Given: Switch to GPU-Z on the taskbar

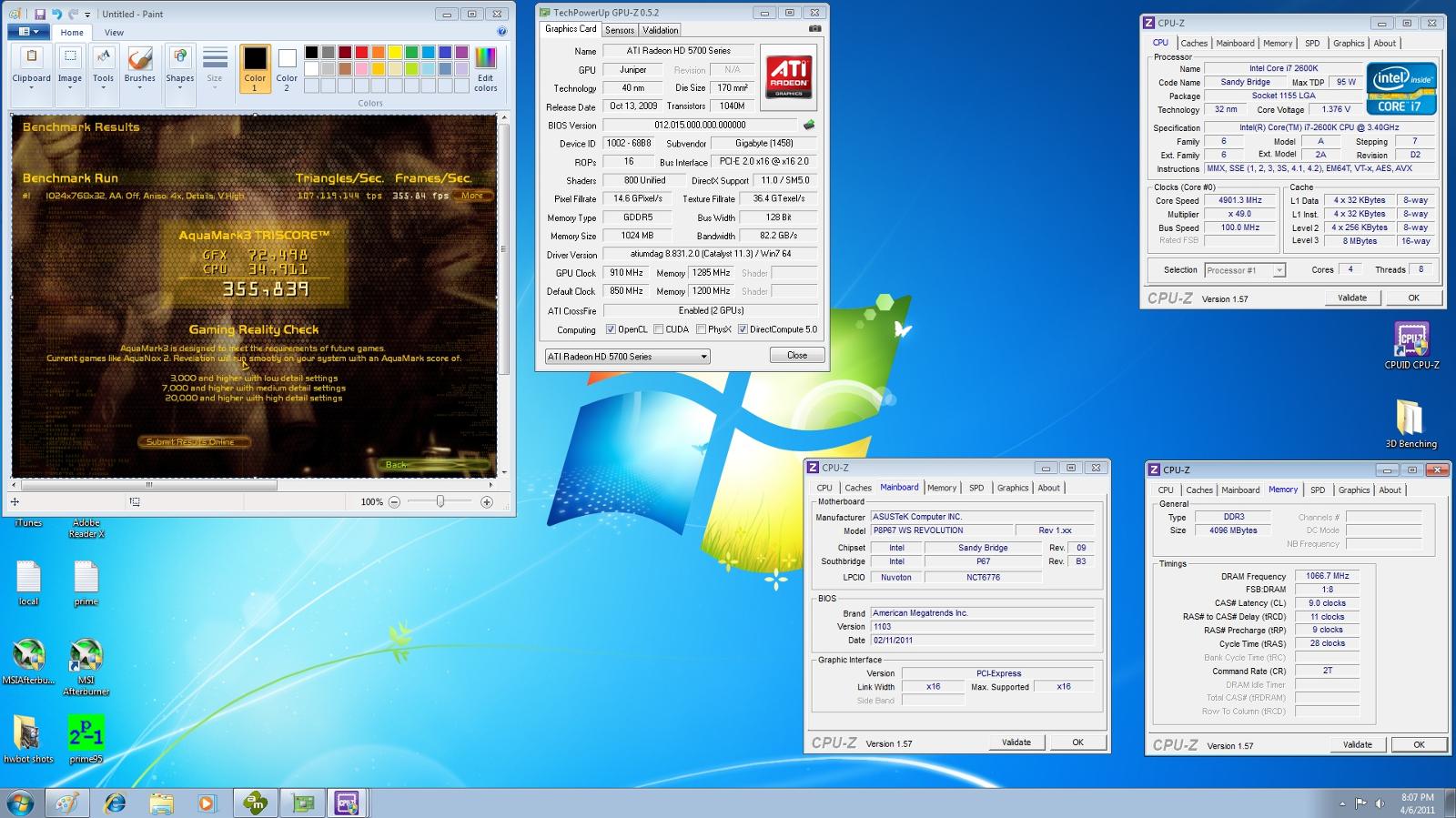Looking at the screenshot, I should pos(301,803).
